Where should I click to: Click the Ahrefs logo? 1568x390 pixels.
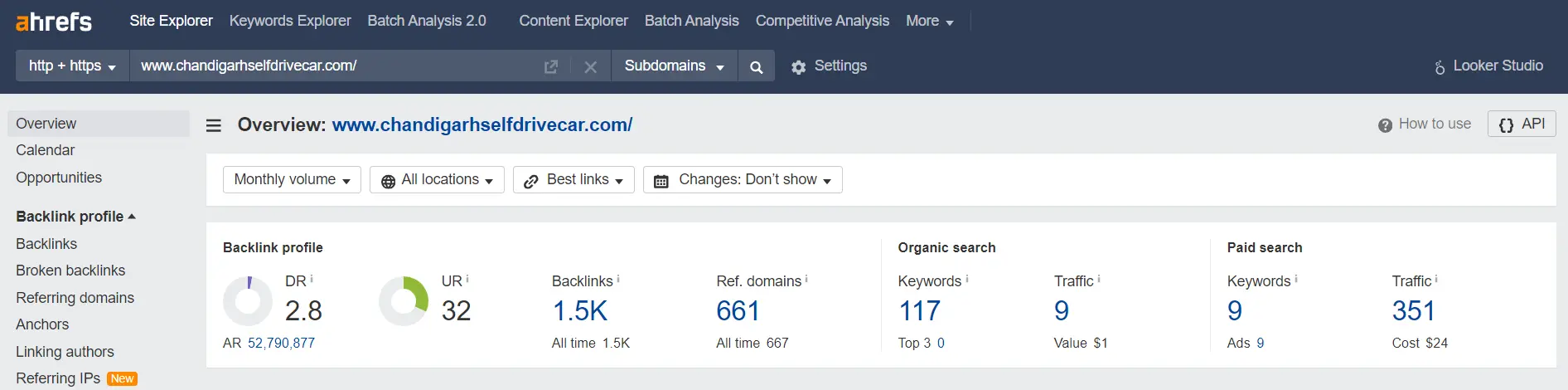(54, 22)
